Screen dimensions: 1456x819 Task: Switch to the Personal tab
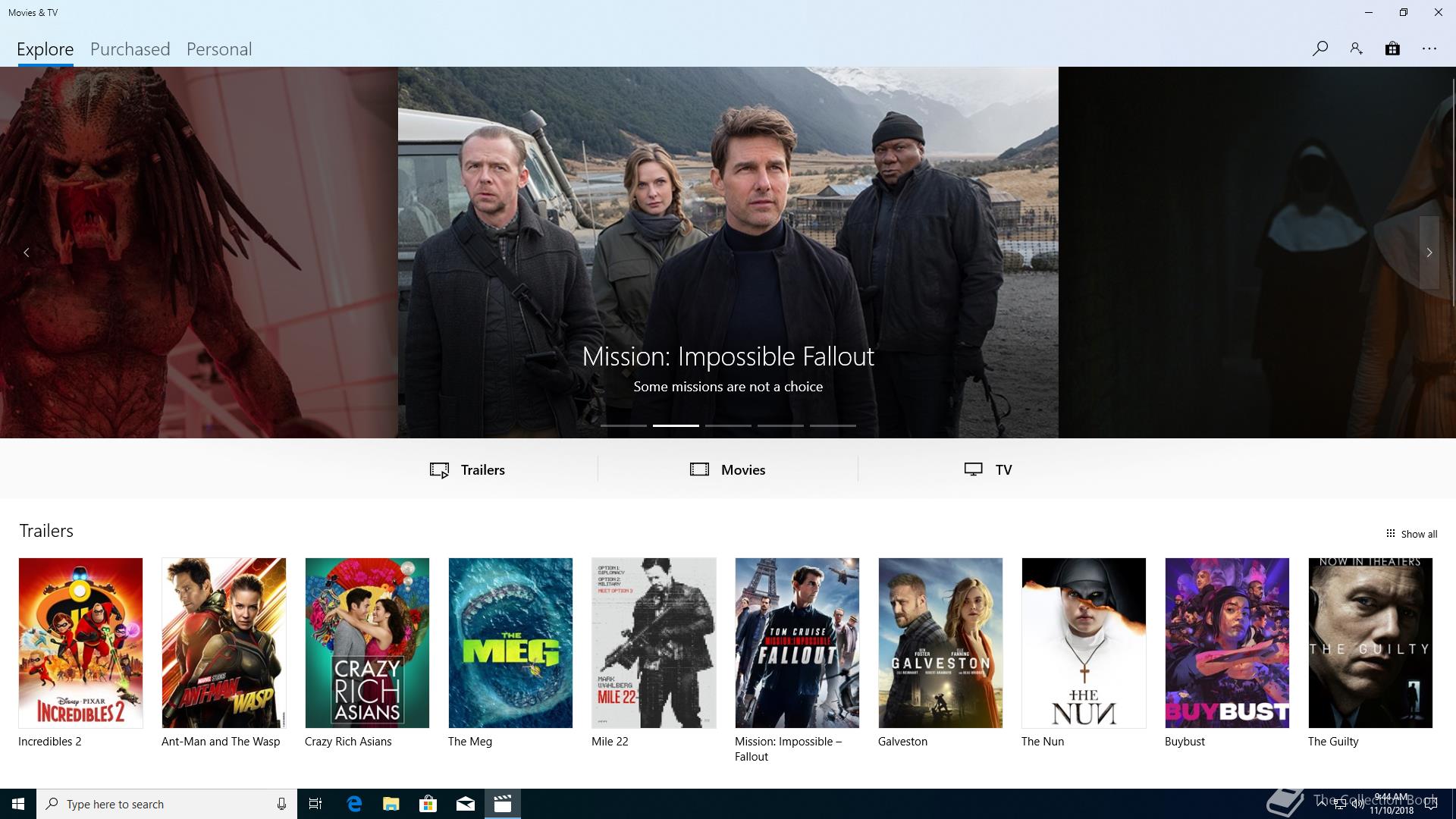[219, 49]
